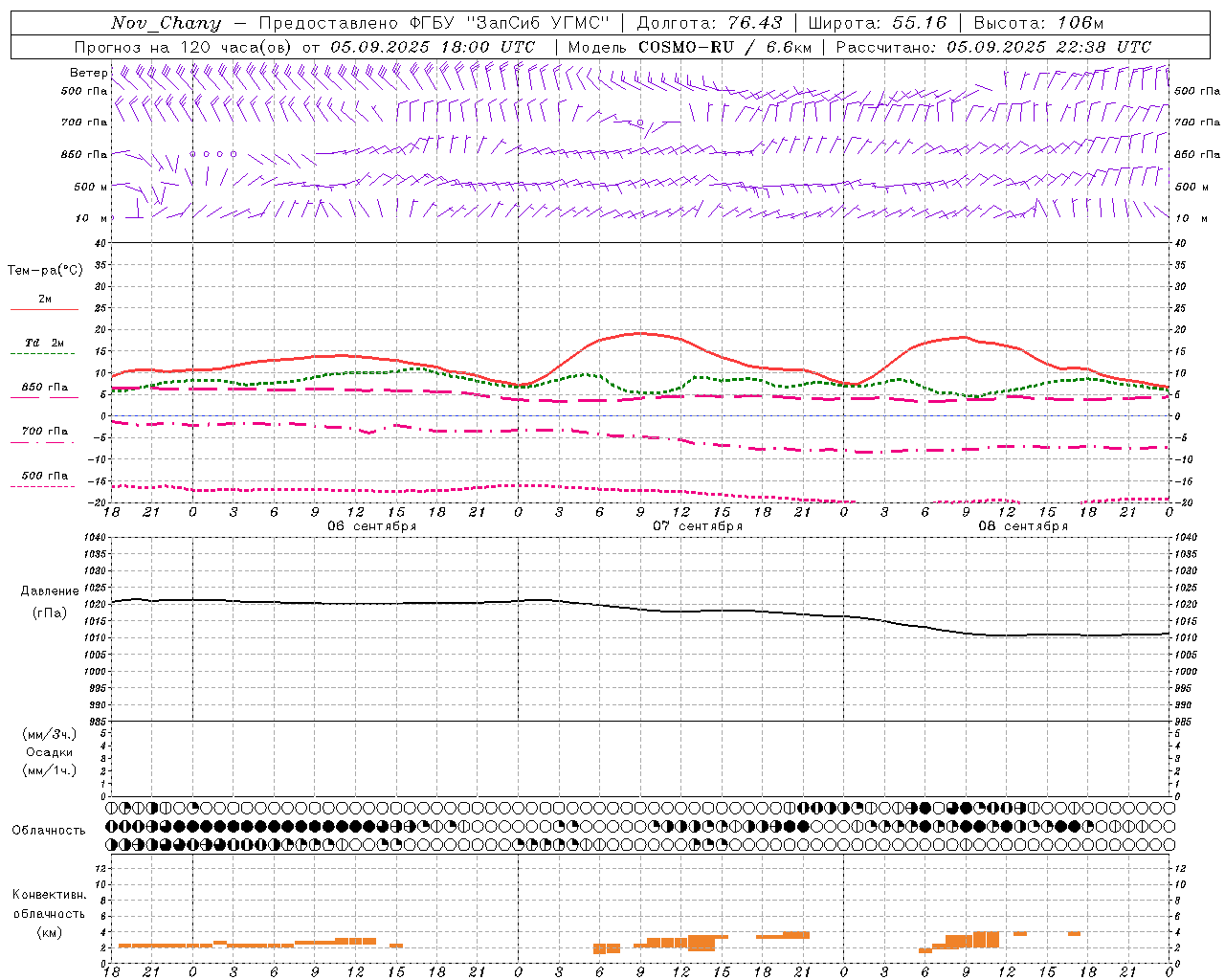The image size is (1225, 980).
Task: Click the 'Широта: 55.16' latitude value
Action: [x=878, y=23]
